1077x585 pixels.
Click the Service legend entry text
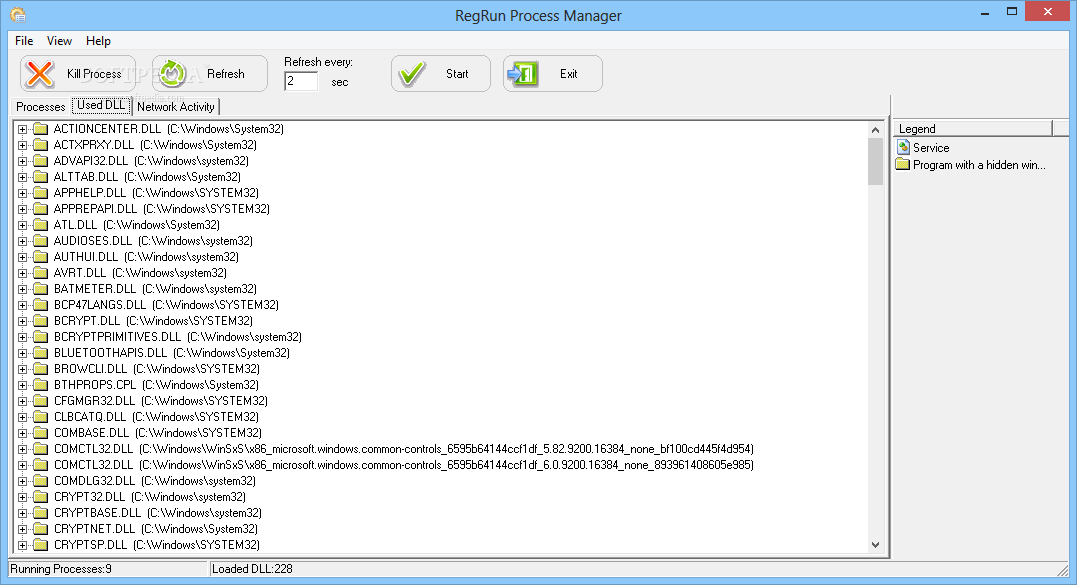[931, 148]
